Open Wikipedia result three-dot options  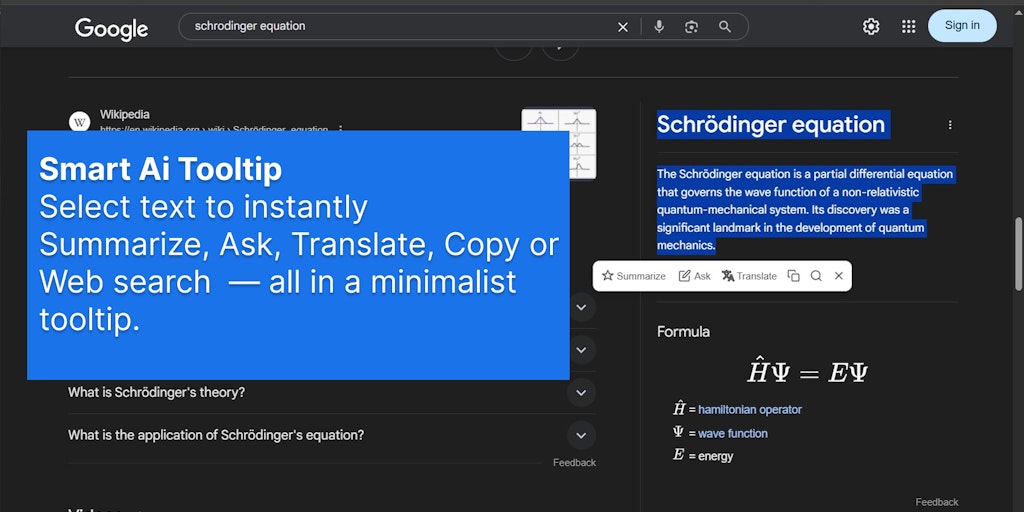tap(340, 128)
